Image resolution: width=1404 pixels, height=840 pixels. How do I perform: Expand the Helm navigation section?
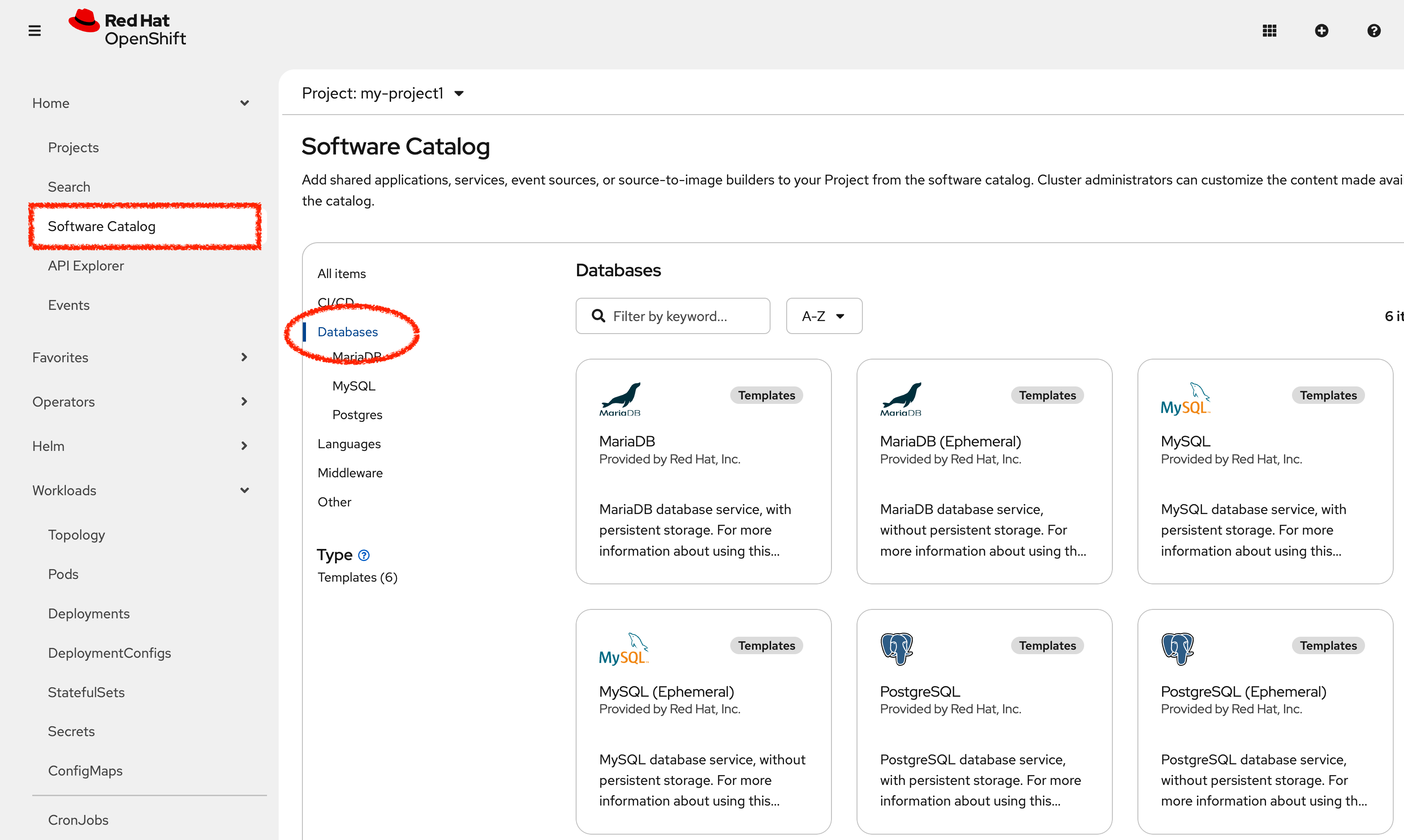tap(141, 446)
